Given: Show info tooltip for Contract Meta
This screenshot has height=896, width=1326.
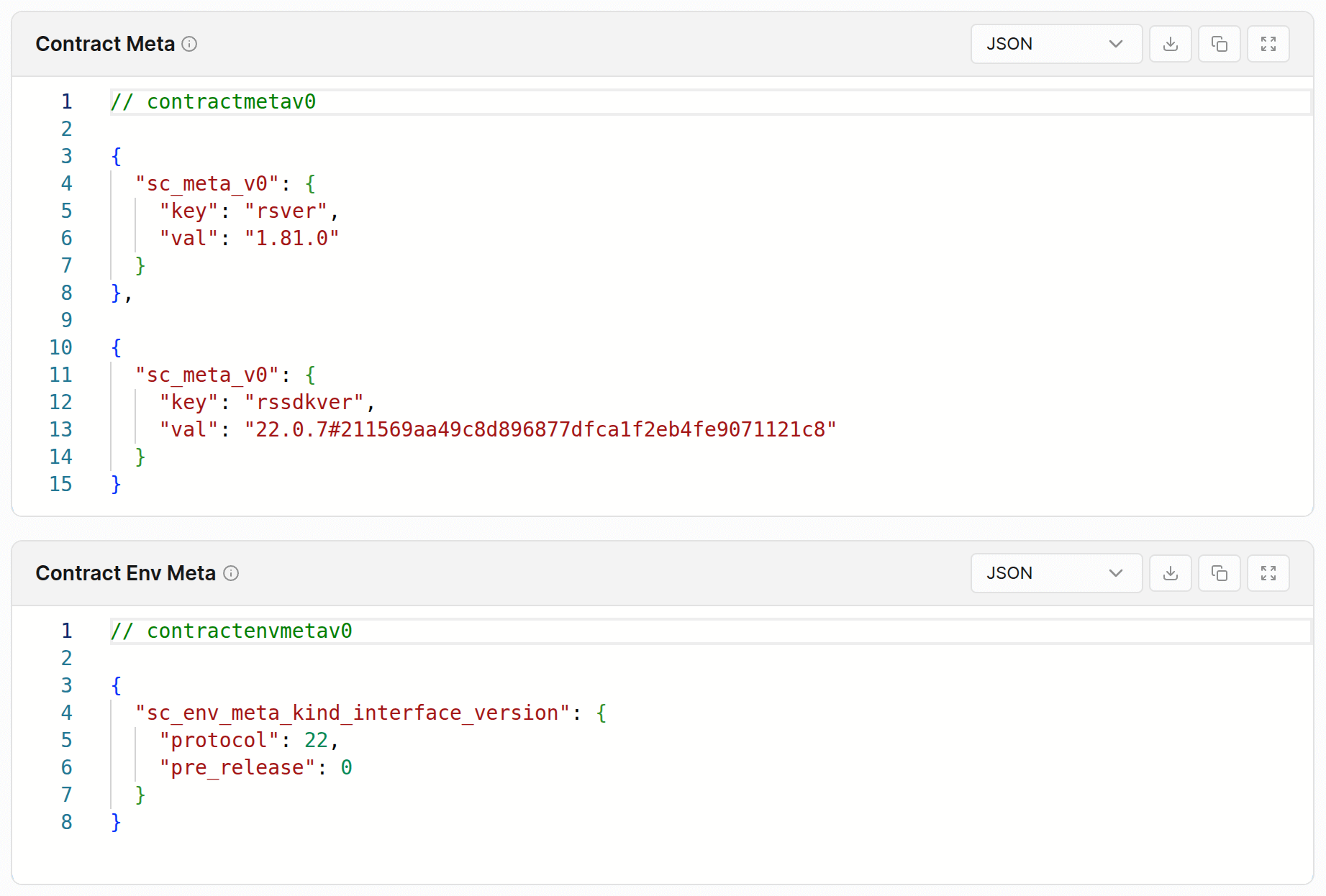Looking at the screenshot, I should tap(189, 44).
